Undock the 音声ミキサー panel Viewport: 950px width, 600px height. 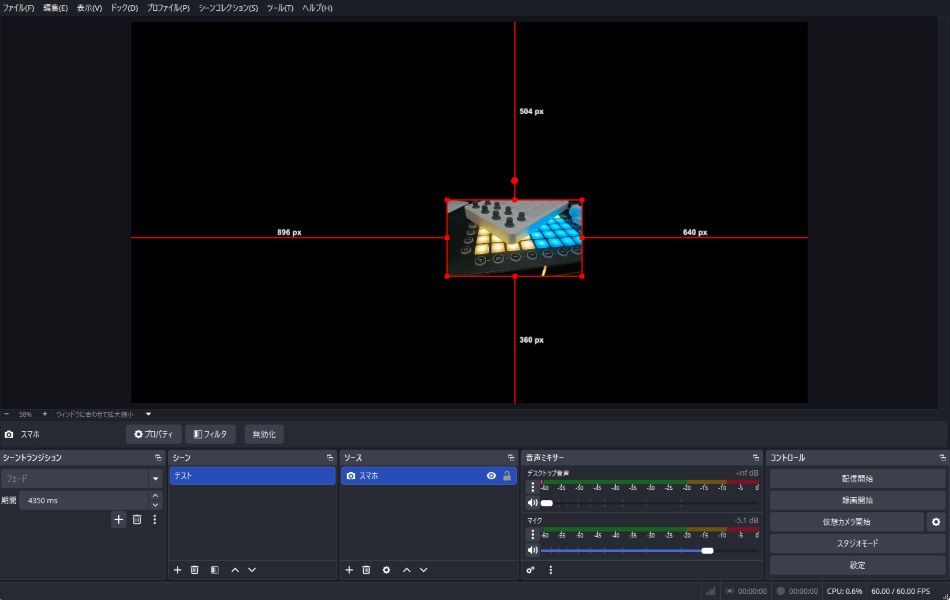pos(756,458)
